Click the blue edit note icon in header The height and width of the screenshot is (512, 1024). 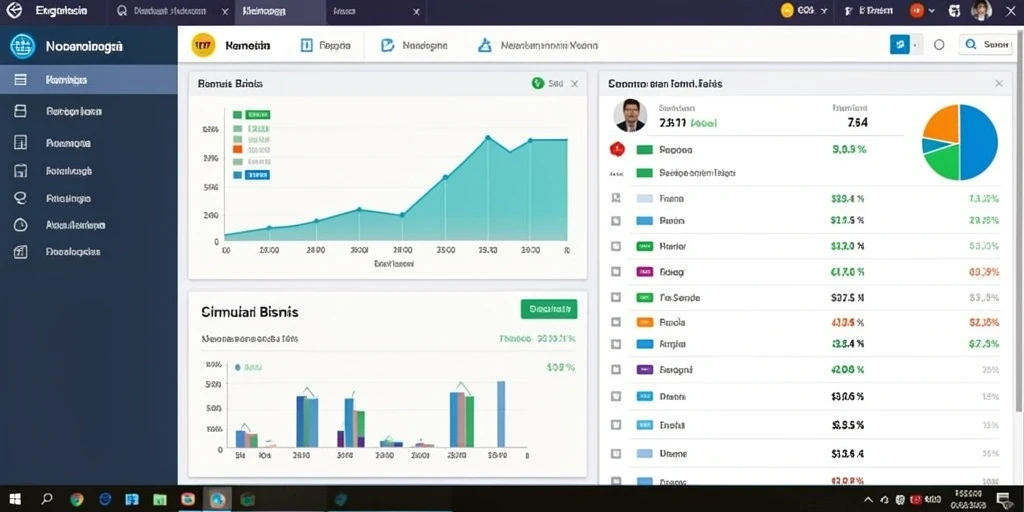(387, 45)
